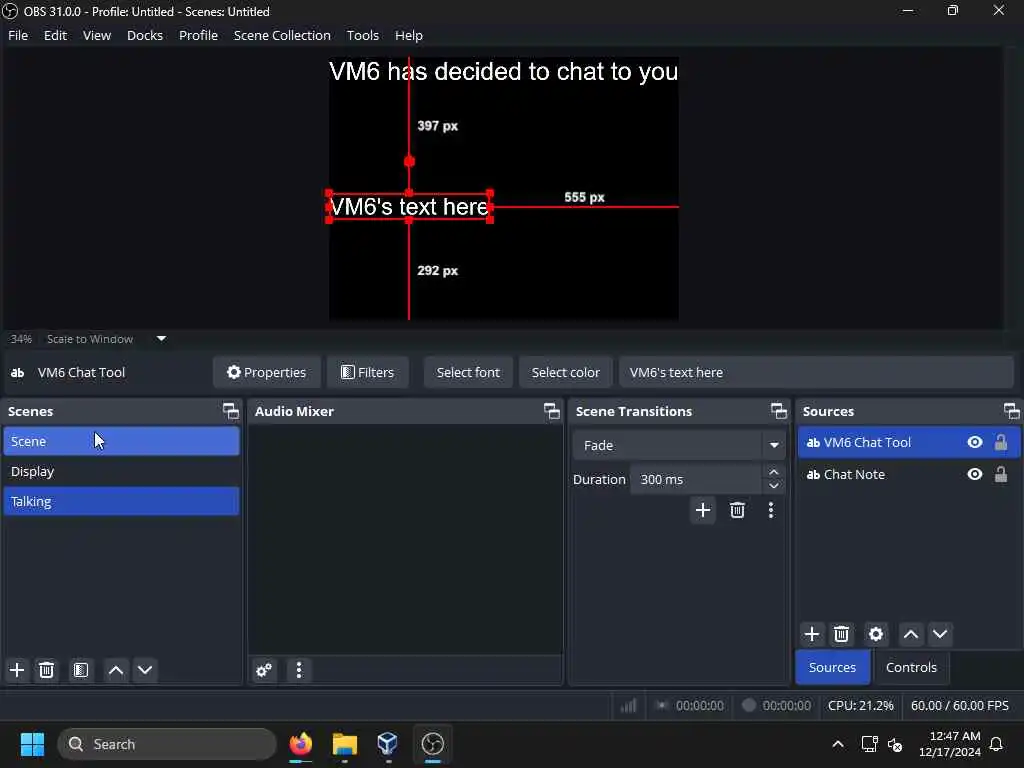The height and width of the screenshot is (768, 1024).
Task: Click the Select color button
Action: (x=566, y=372)
